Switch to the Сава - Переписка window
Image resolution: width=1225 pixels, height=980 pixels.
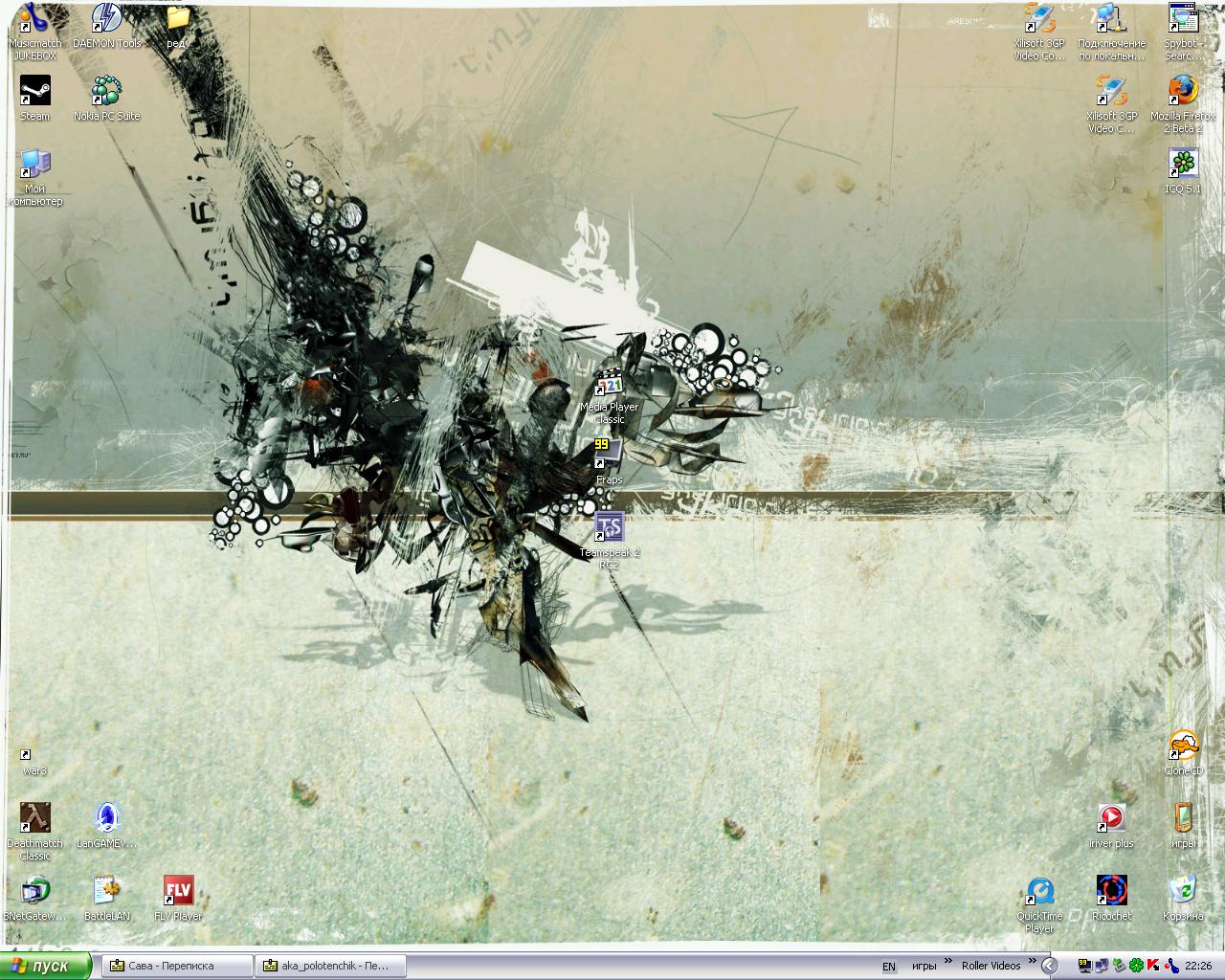(175, 966)
